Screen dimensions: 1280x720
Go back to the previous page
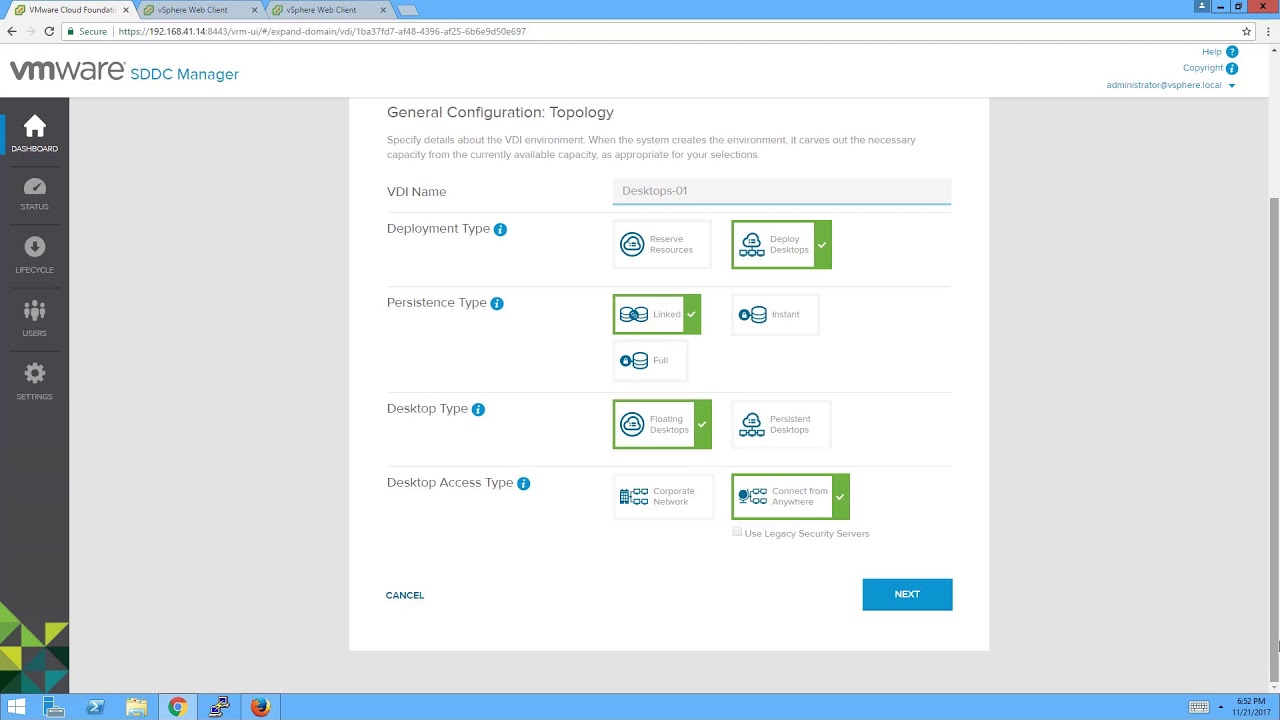pos(12,31)
